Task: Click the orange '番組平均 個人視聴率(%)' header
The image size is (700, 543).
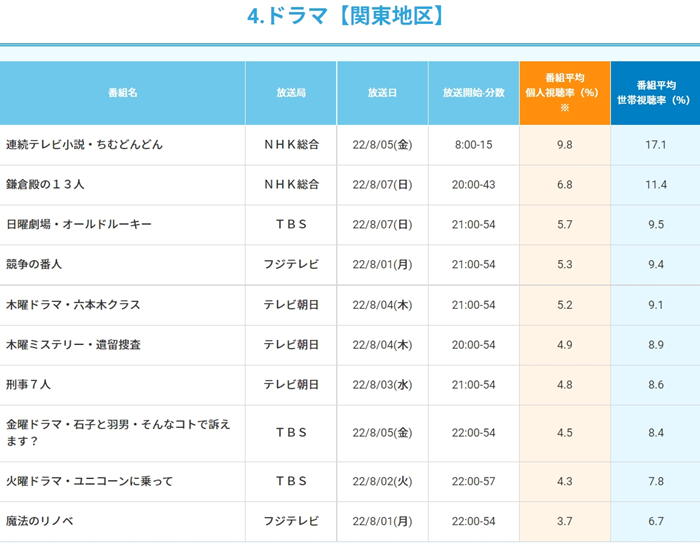Action: click(x=565, y=93)
